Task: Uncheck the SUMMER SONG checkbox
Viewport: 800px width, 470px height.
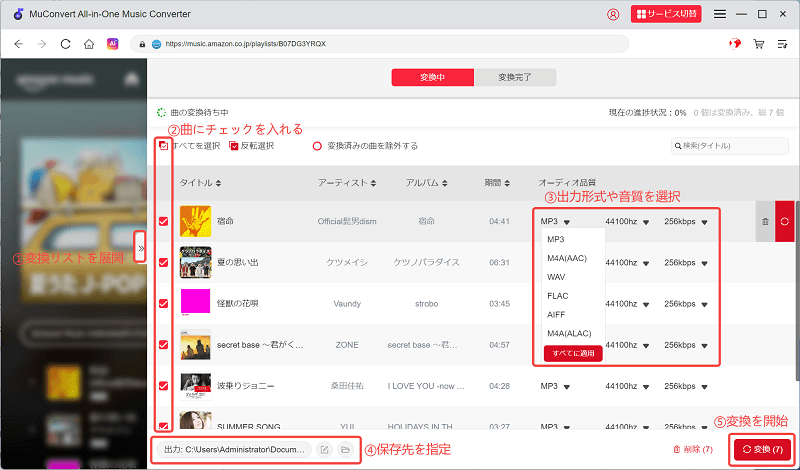Action: [x=163, y=426]
